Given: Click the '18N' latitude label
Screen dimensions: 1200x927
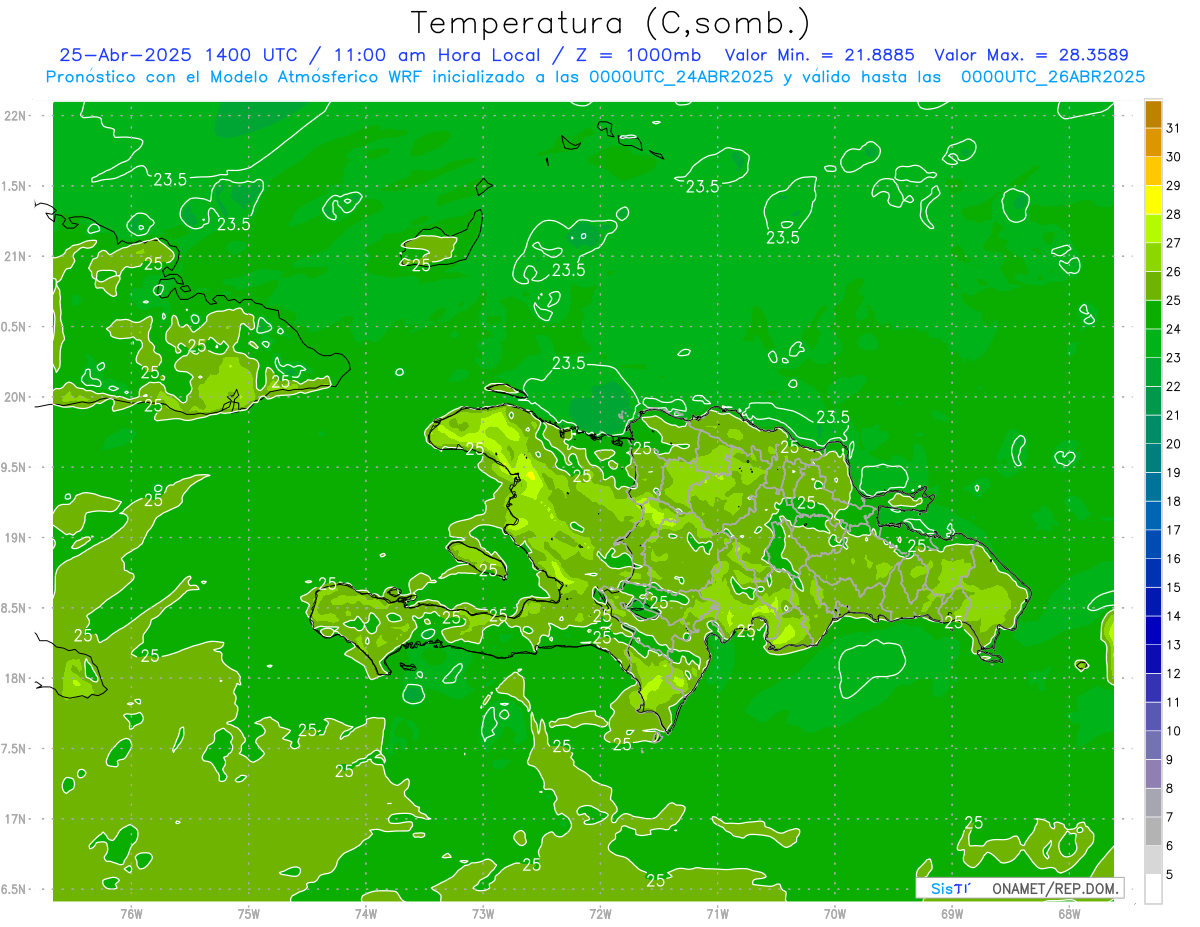Looking at the screenshot, I should click(x=15, y=678).
